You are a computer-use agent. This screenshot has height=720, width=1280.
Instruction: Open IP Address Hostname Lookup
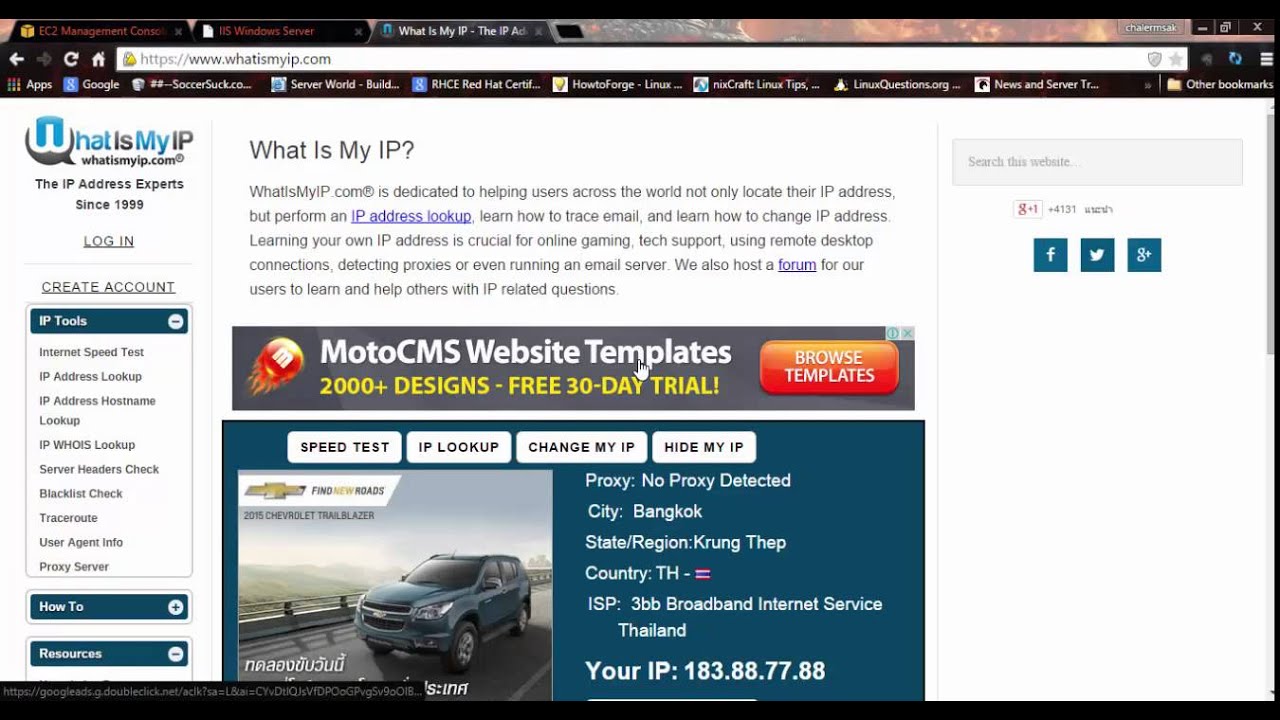(97, 411)
